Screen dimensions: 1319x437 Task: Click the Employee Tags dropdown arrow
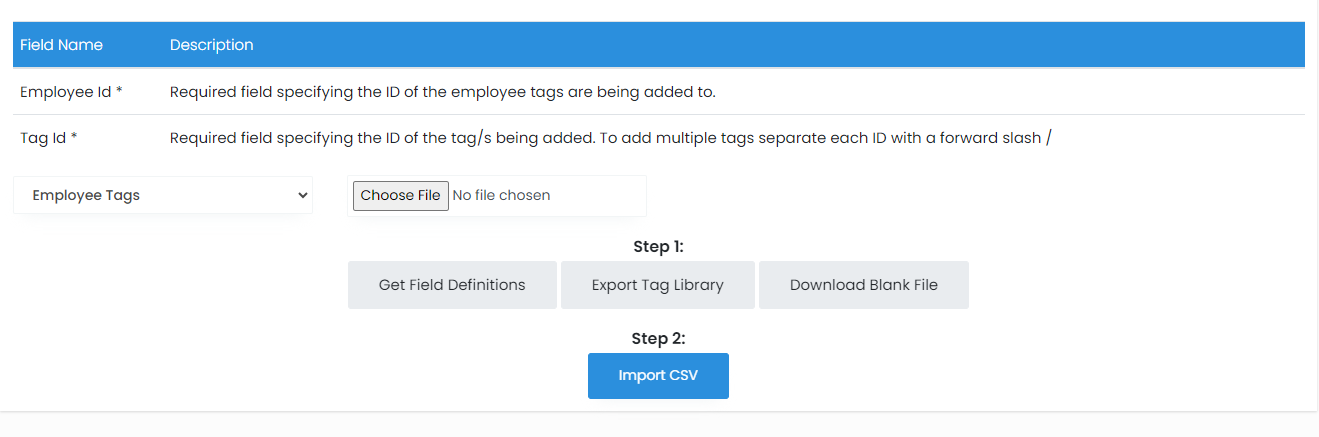[303, 196]
